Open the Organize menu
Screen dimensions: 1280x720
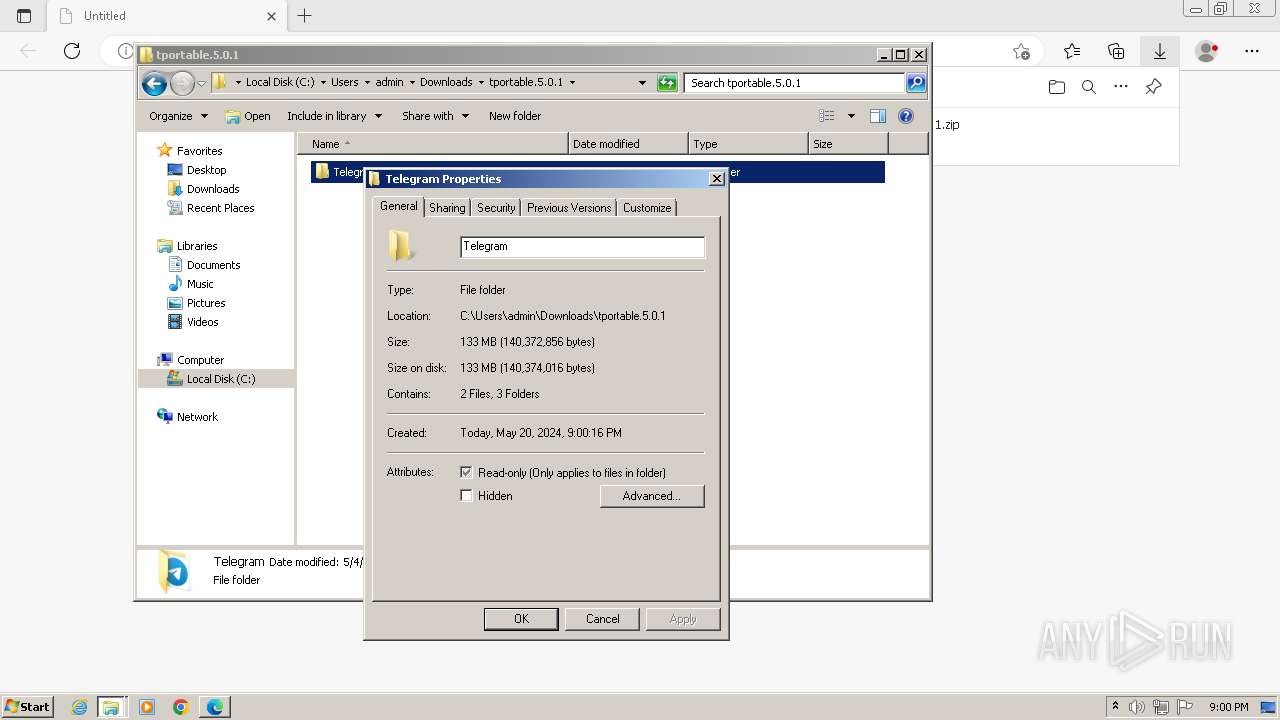tap(178, 116)
